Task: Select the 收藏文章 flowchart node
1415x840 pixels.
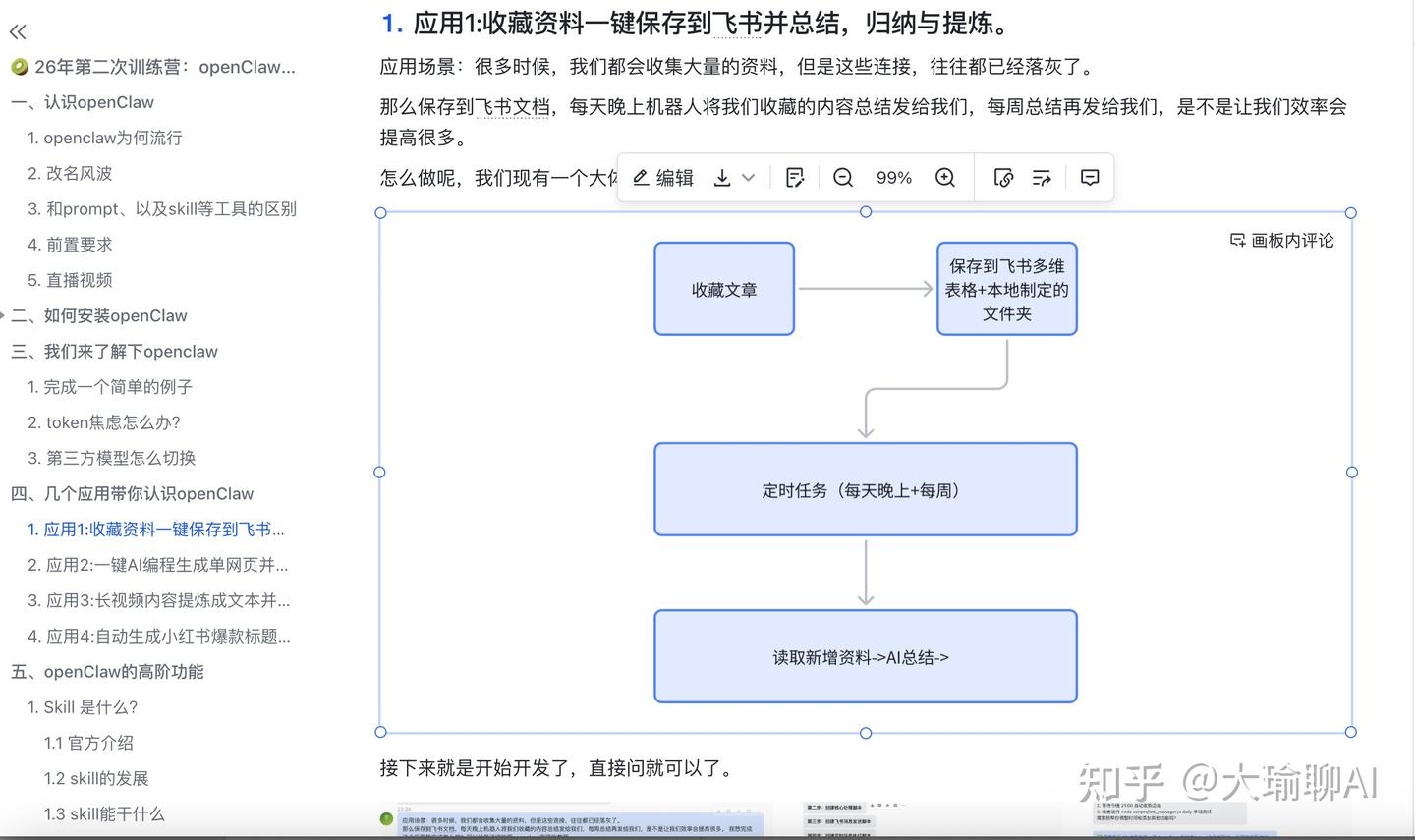Action: tap(724, 289)
